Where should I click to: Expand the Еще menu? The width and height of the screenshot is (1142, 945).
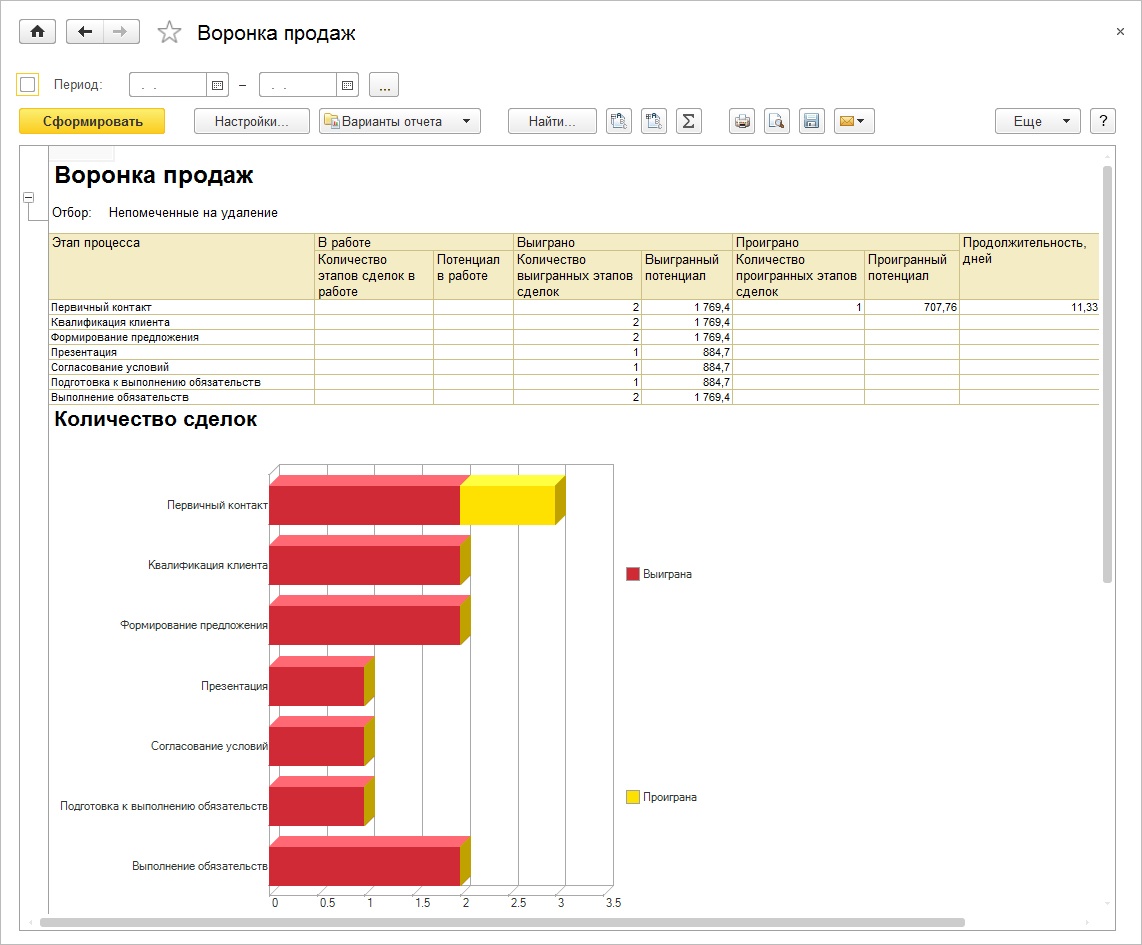1037,121
